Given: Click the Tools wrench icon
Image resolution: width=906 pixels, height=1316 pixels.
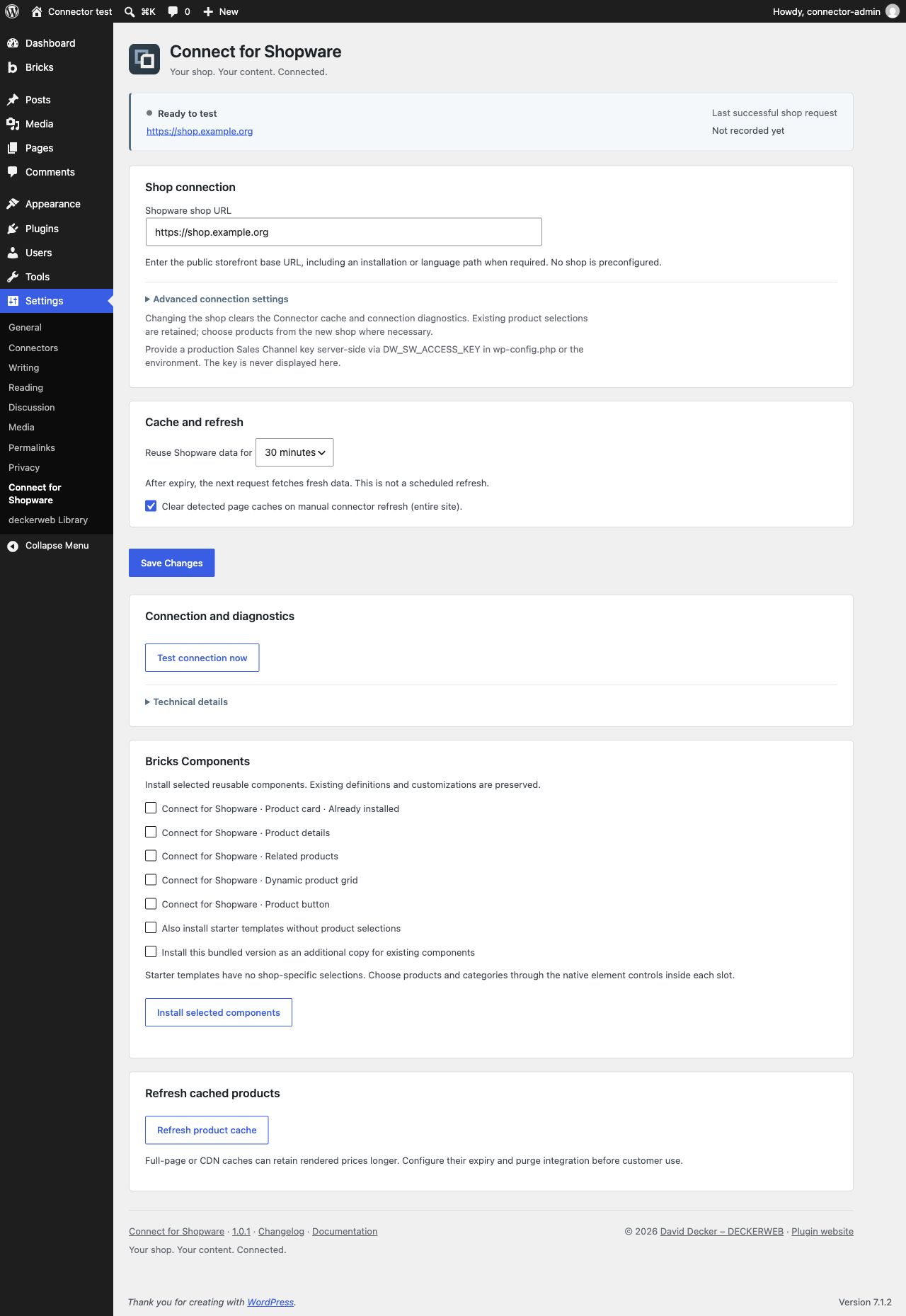Looking at the screenshot, I should click(13, 277).
